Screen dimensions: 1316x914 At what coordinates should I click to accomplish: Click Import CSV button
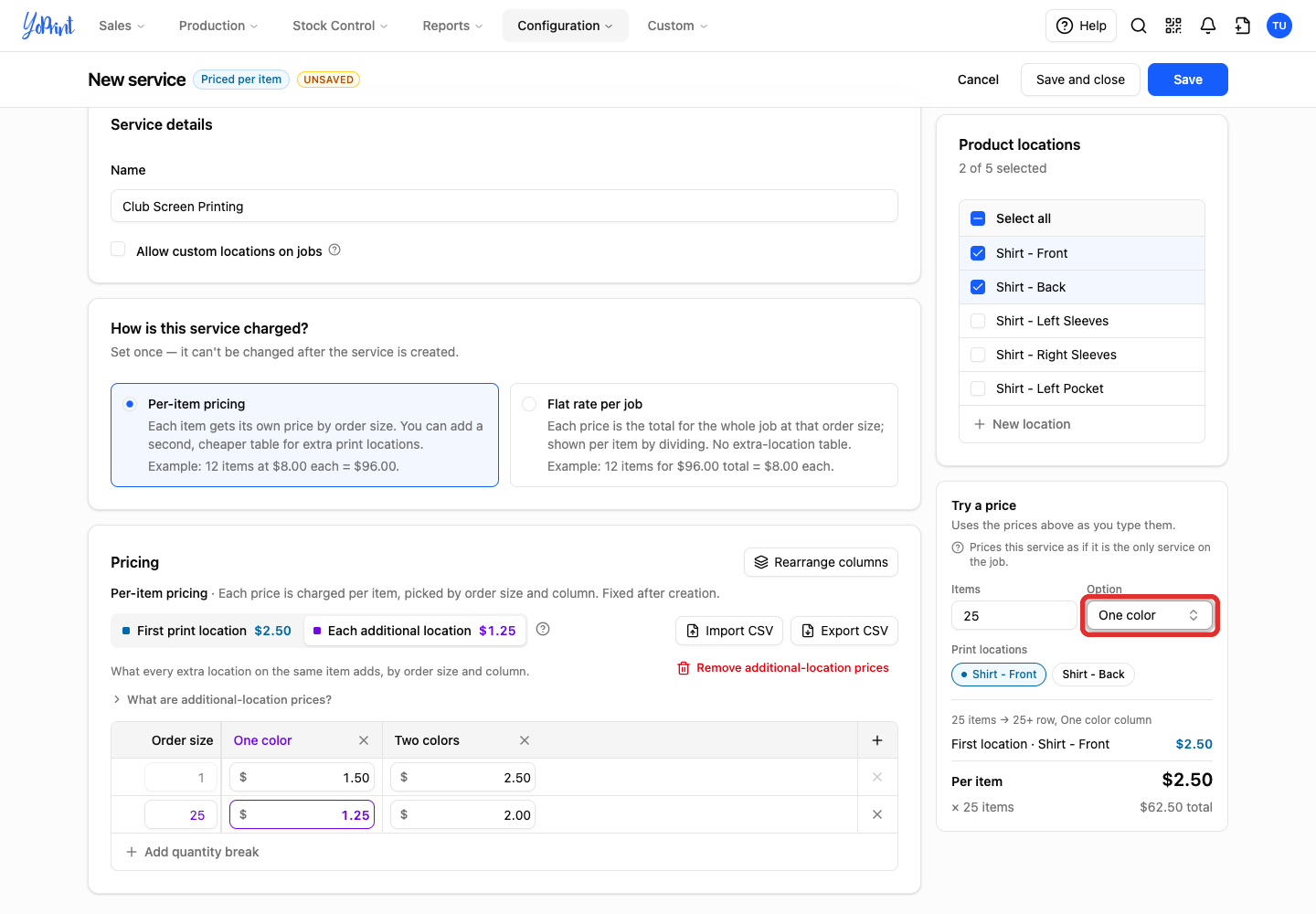point(730,631)
